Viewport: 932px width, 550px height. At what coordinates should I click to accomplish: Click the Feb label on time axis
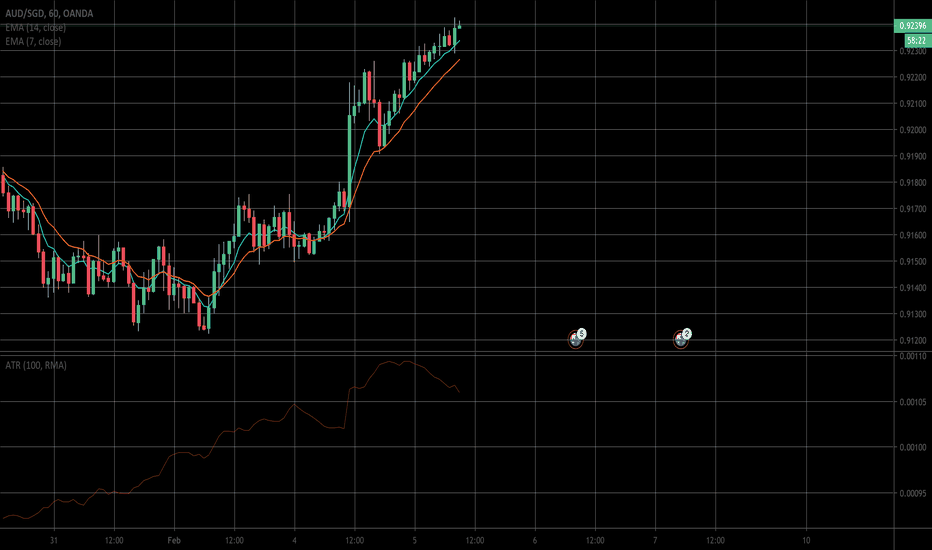pyautogui.click(x=174, y=540)
